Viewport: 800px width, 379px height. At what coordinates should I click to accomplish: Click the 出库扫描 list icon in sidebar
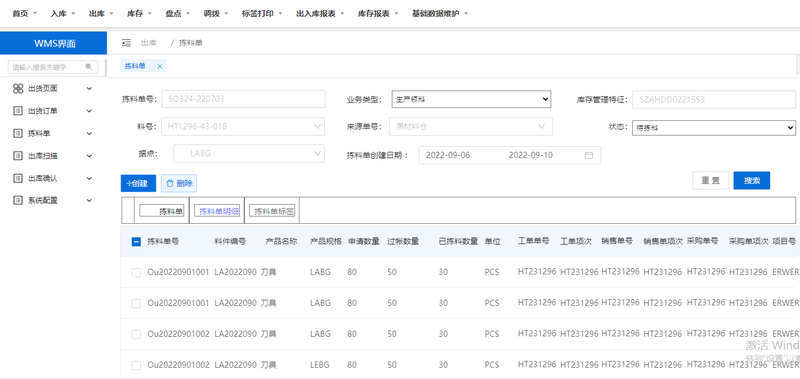click(18, 156)
